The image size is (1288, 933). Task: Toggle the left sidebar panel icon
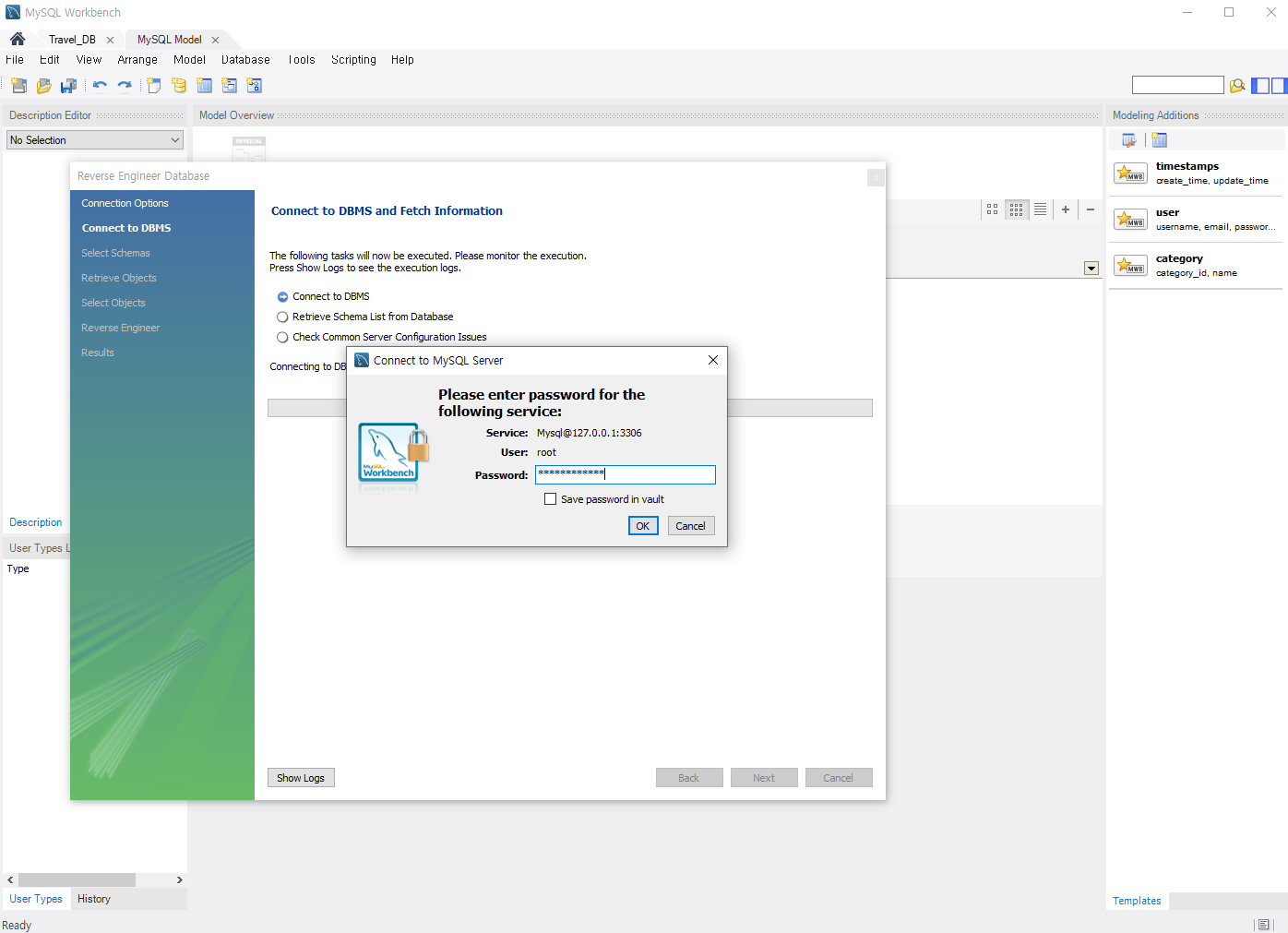pyautogui.click(x=1260, y=86)
